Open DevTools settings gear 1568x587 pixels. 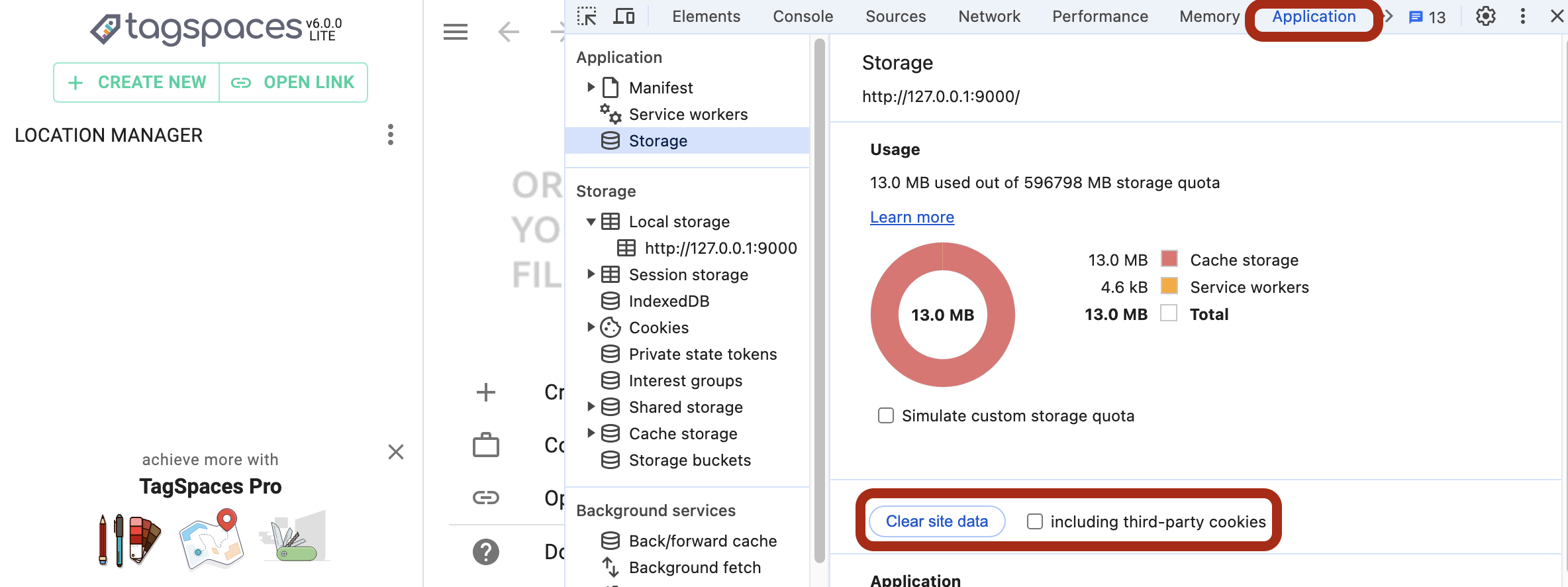pyautogui.click(x=1486, y=16)
